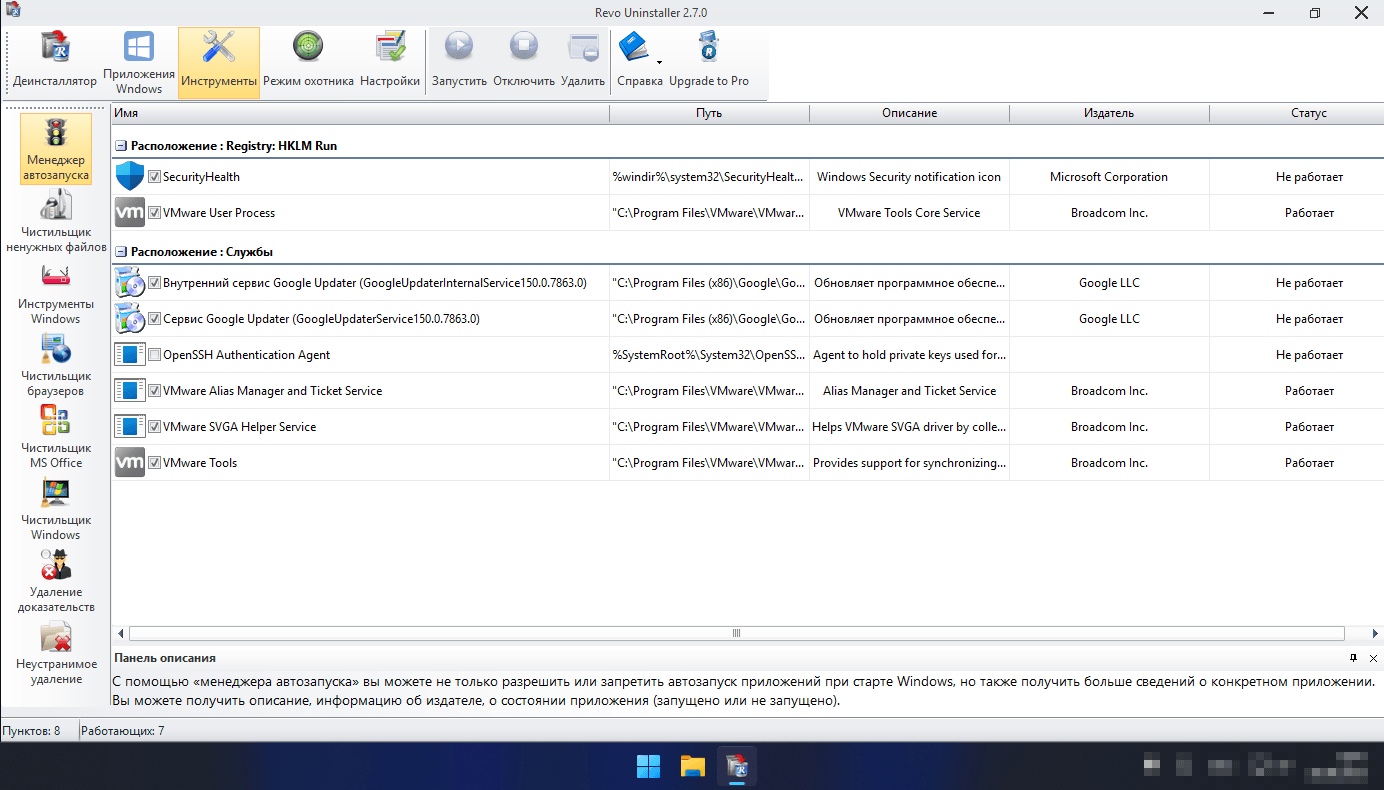
Task: Sort by the Путь column header
Action: tap(709, 113)
